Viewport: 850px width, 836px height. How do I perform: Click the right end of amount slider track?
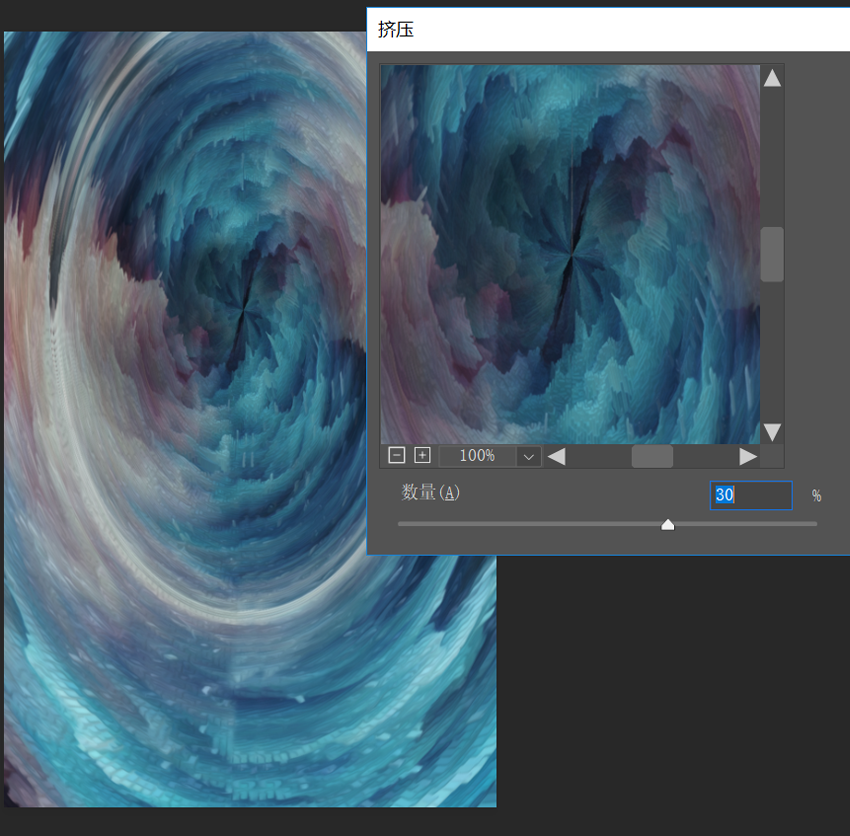(815, 524)
